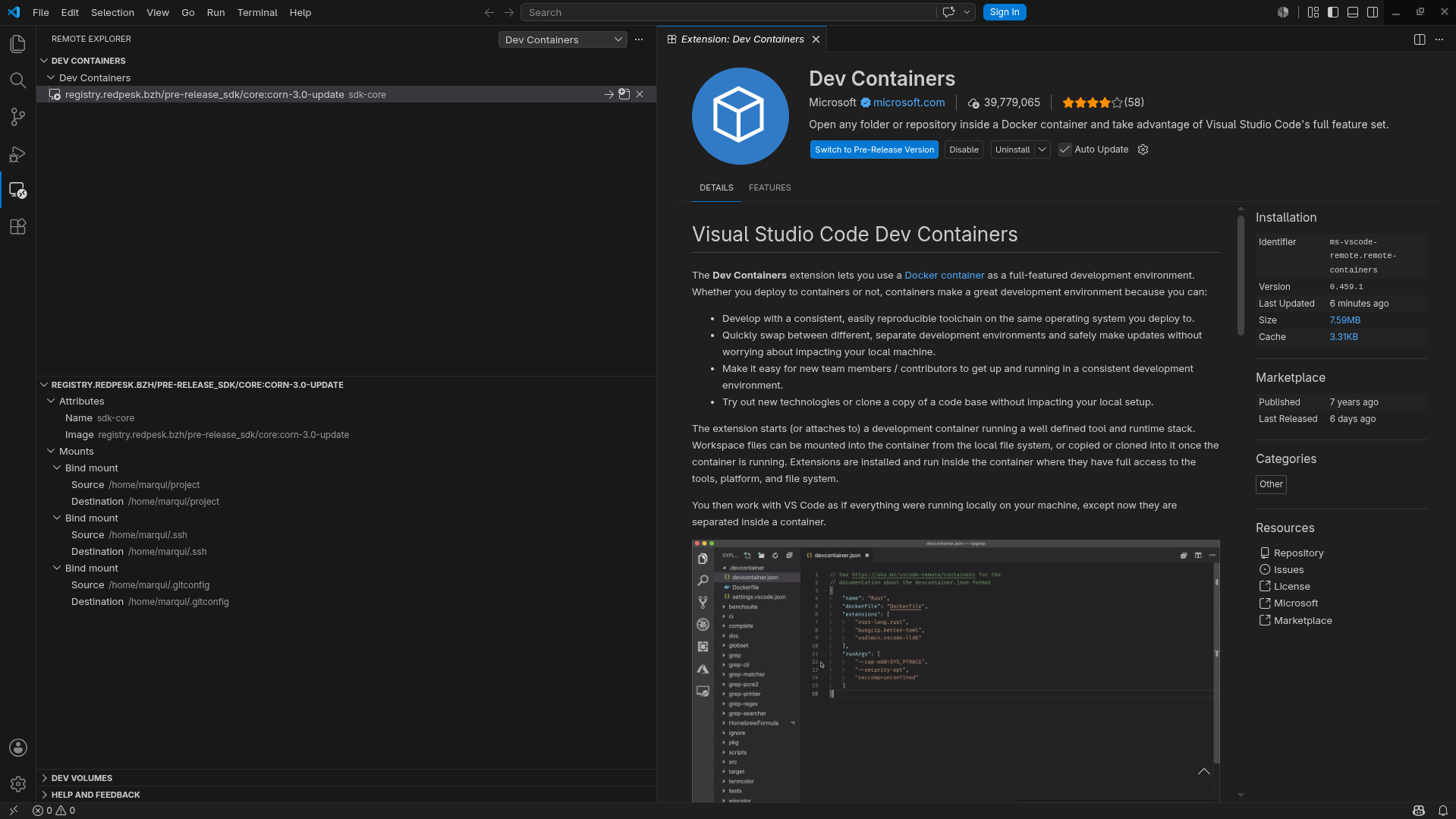Viewport: 1456px width, 819px height.
Task: Open extension settings gear next to Auto Update
Action: click(x=1143, y=150)
